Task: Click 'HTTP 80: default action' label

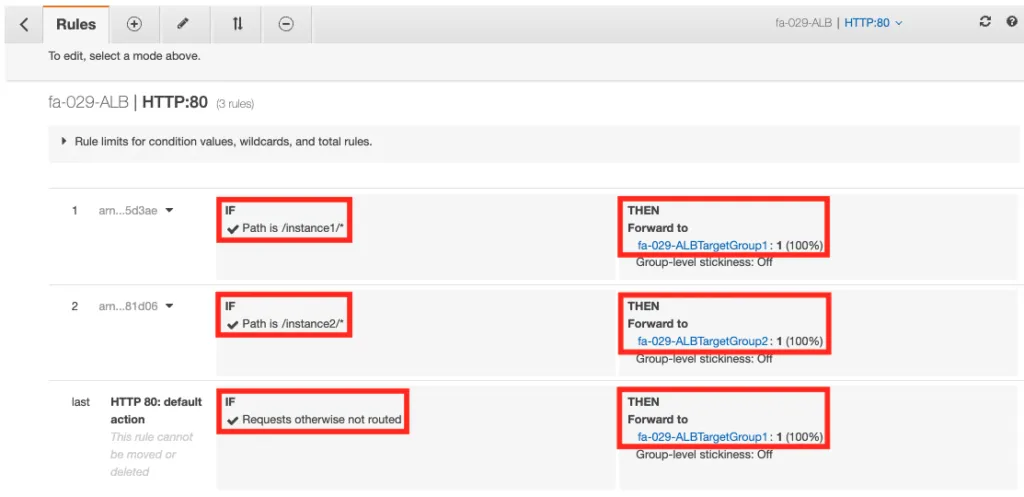Action: [156, 410]
